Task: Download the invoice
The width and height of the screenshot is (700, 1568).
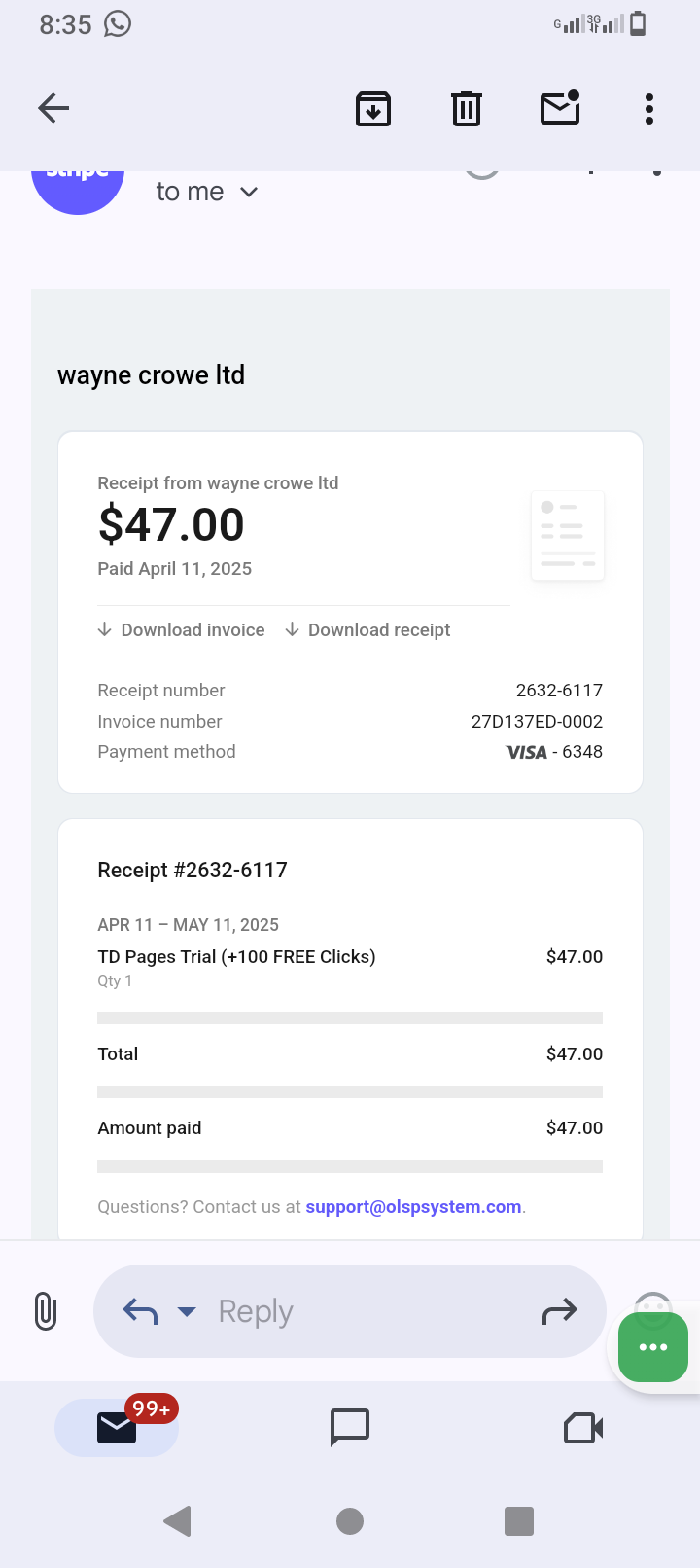Action: (x=182, y=630)
